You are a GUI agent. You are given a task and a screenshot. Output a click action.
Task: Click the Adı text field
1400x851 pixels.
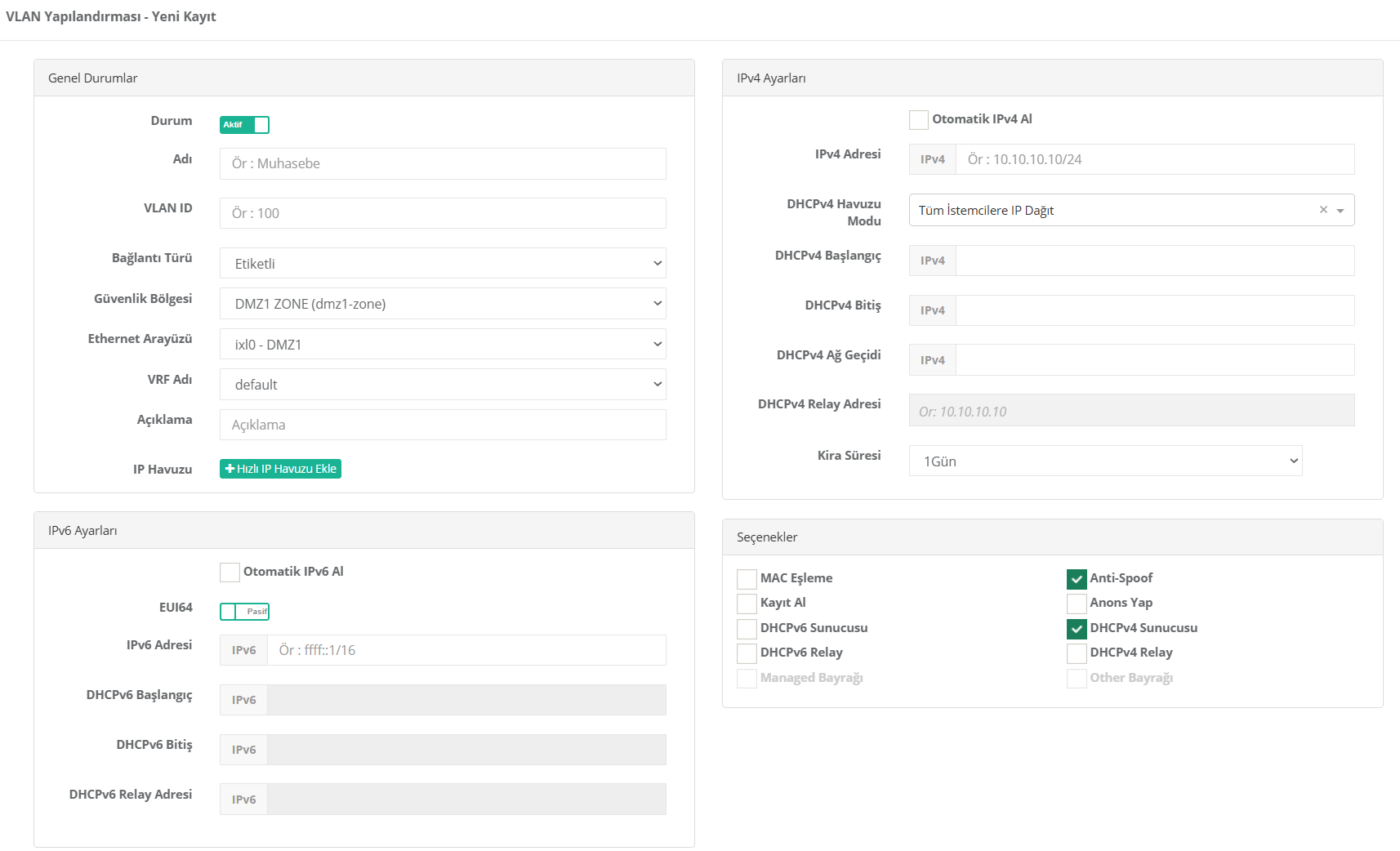pos(443,163)
